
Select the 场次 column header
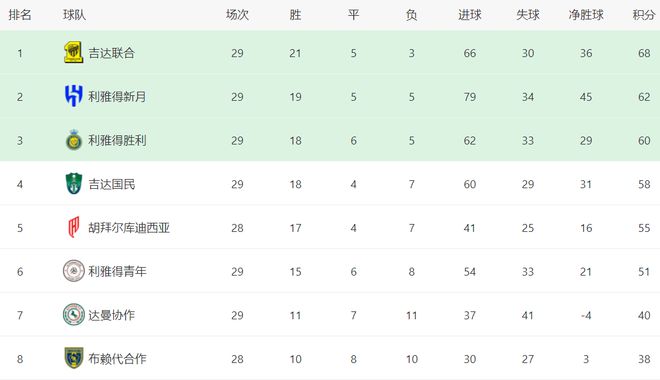pos(237,15)
